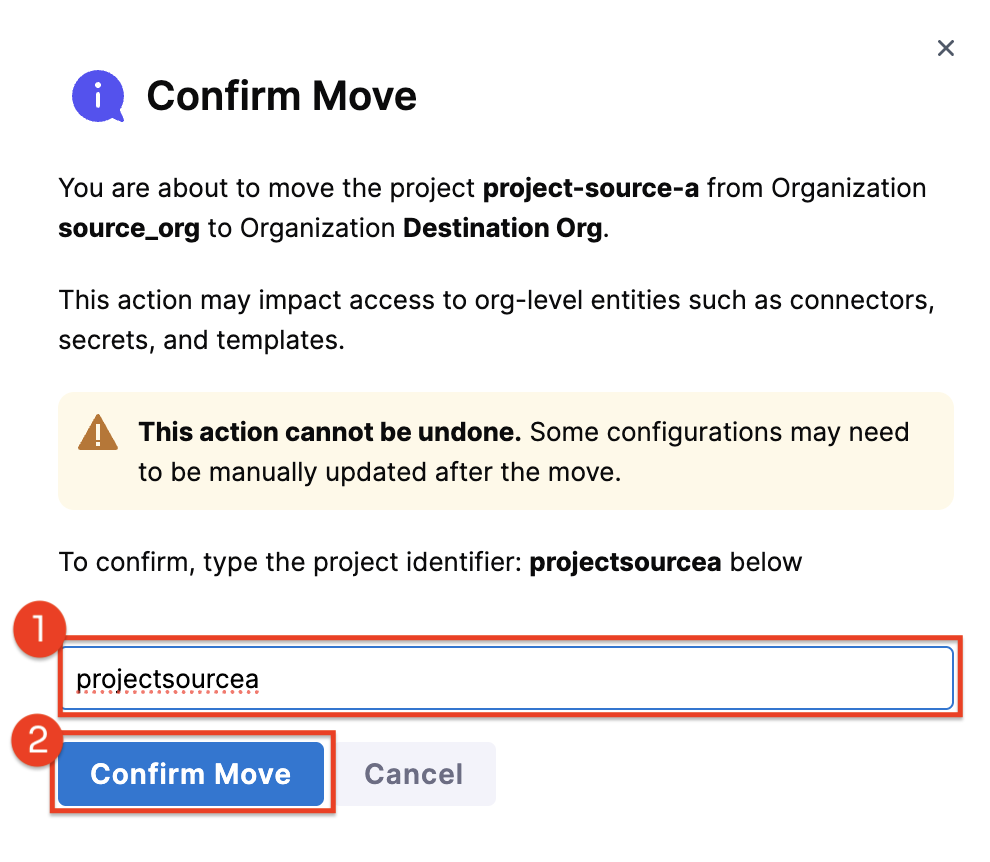This screenshot has width=990, height=862.
Task: Click the typed text projectsourcea inside the field
Action: tap(167, 680)
